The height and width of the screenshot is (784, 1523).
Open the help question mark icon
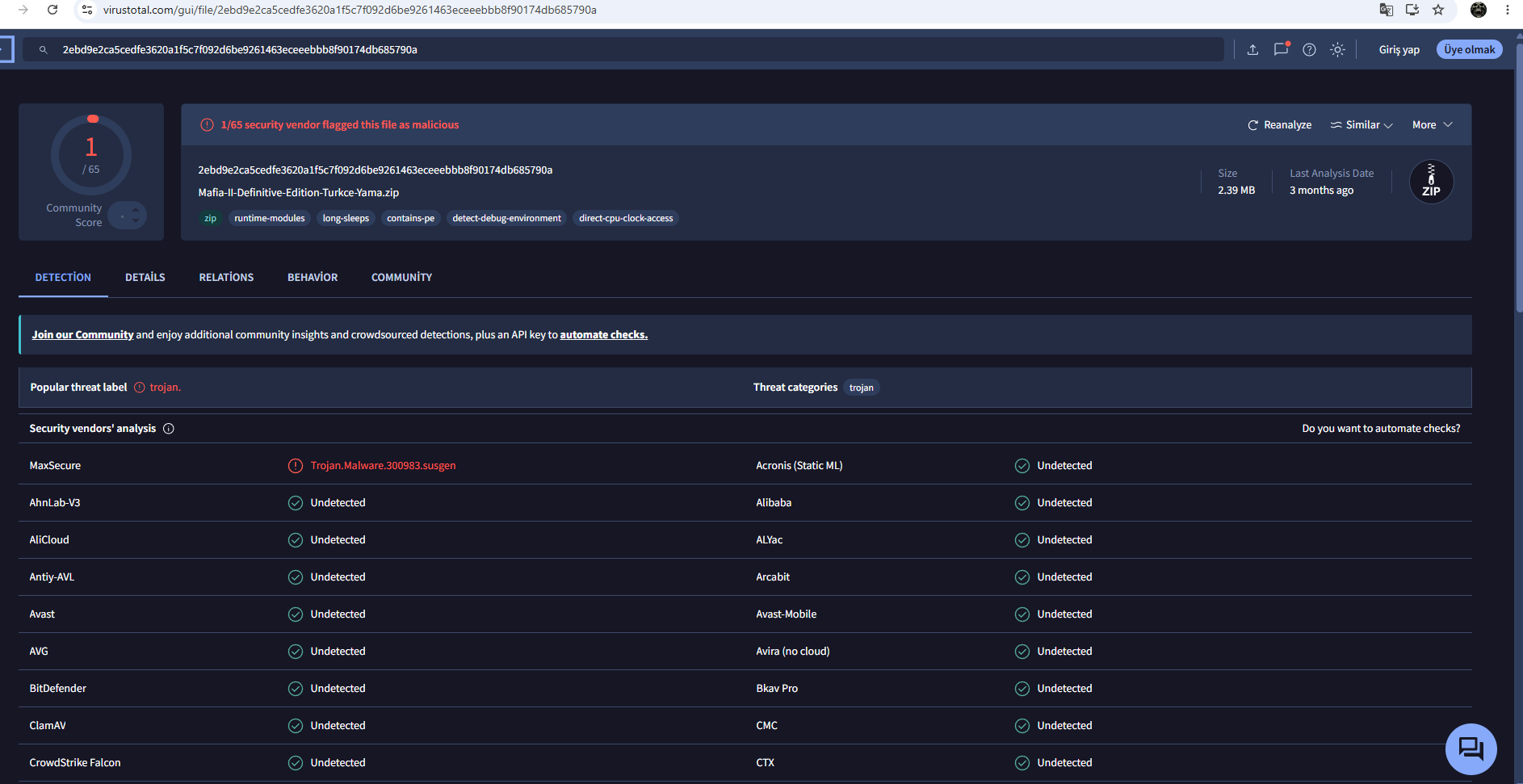[x=1310, y=50]
